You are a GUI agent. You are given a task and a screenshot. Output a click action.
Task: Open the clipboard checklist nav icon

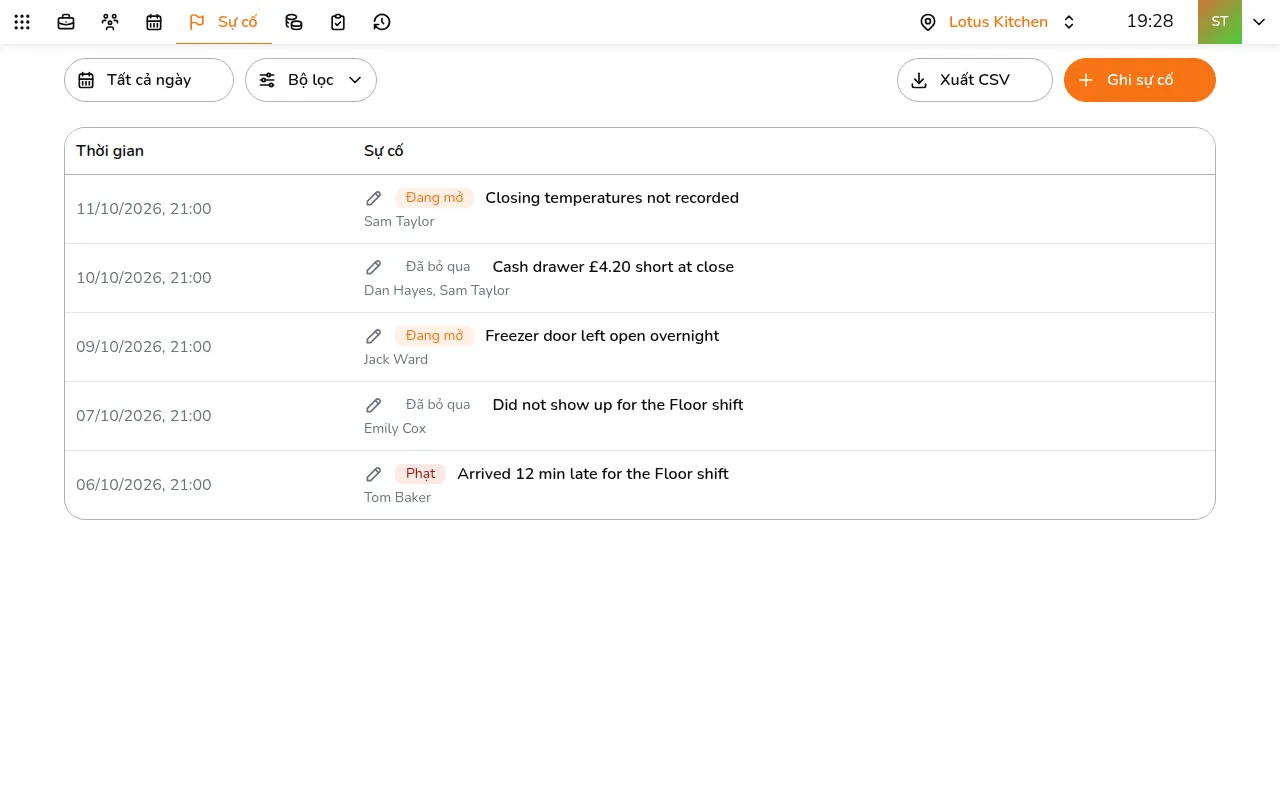coord(338,22)
